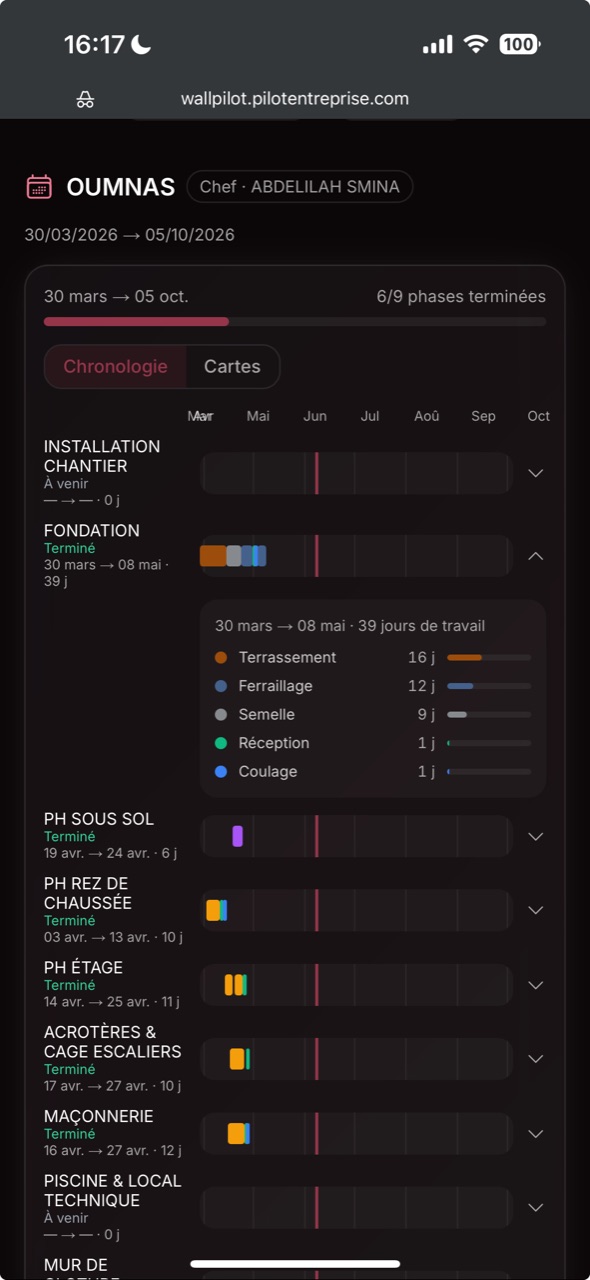Click the Ferraillage 12 j progress bar

point(489,686)
